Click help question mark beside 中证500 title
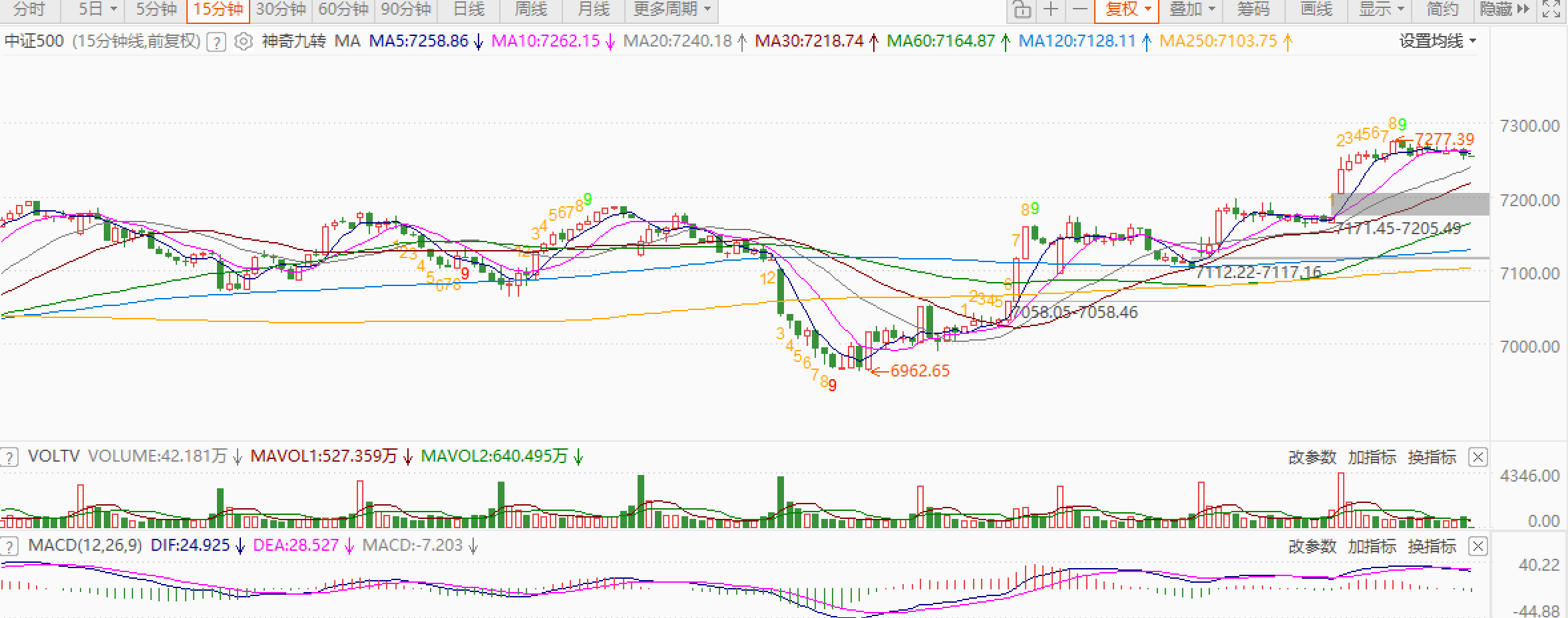 (216, 43)
